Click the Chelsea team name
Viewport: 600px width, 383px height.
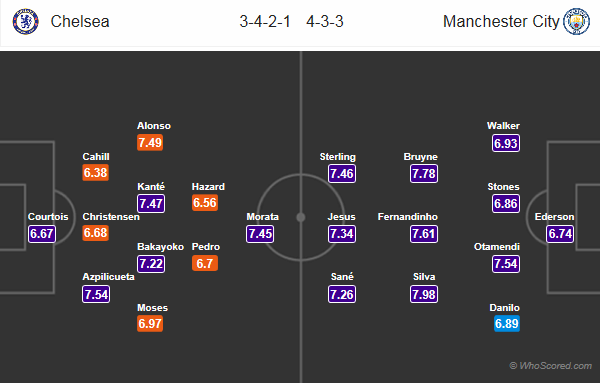pos(80,21)
